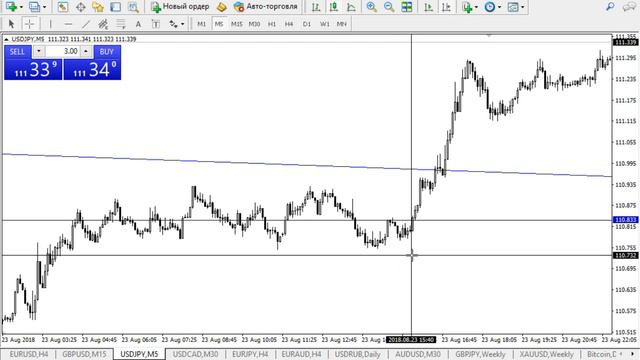Switch to H4 timeframe

(289, 24)
